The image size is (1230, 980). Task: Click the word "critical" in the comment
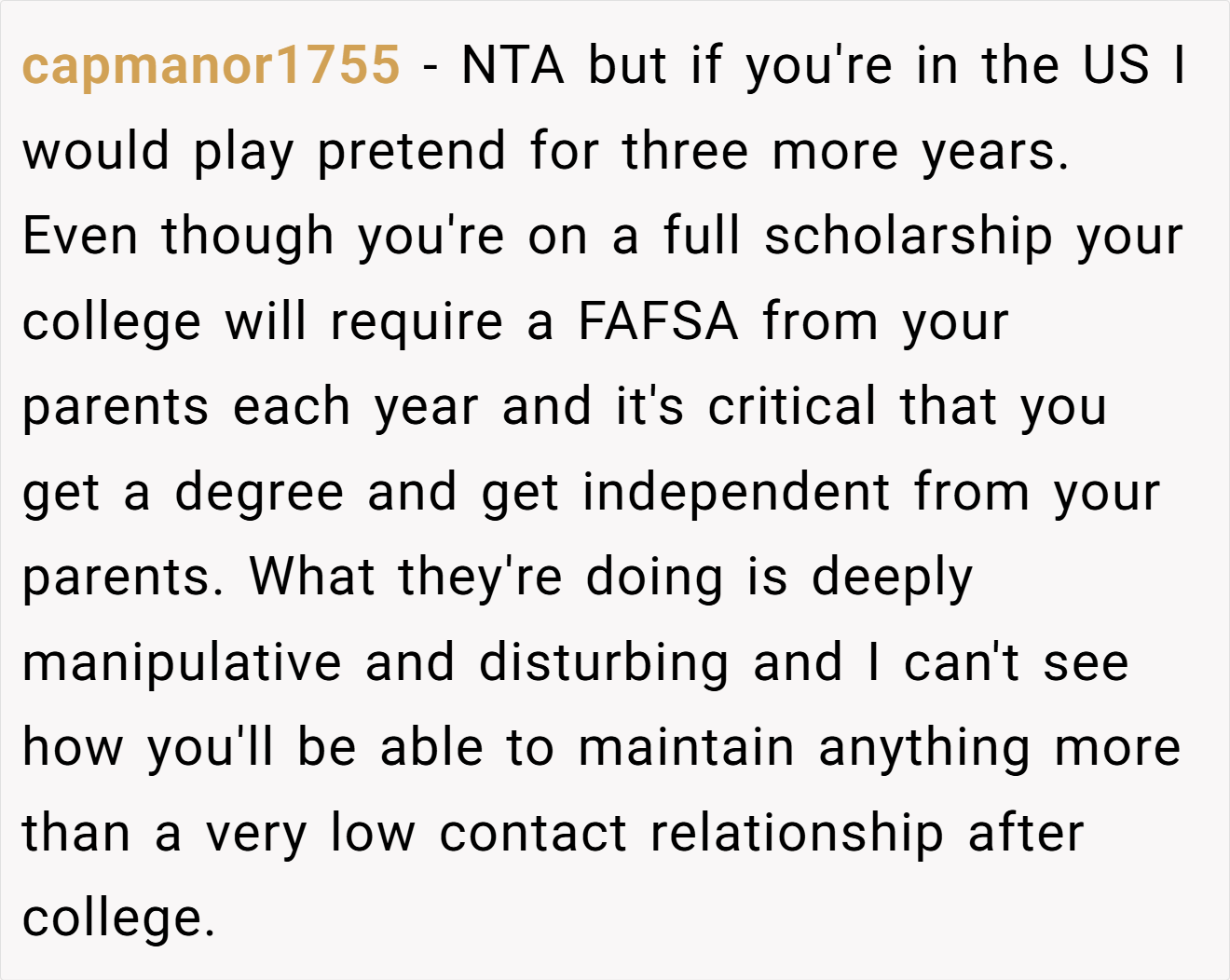(792, 406)
